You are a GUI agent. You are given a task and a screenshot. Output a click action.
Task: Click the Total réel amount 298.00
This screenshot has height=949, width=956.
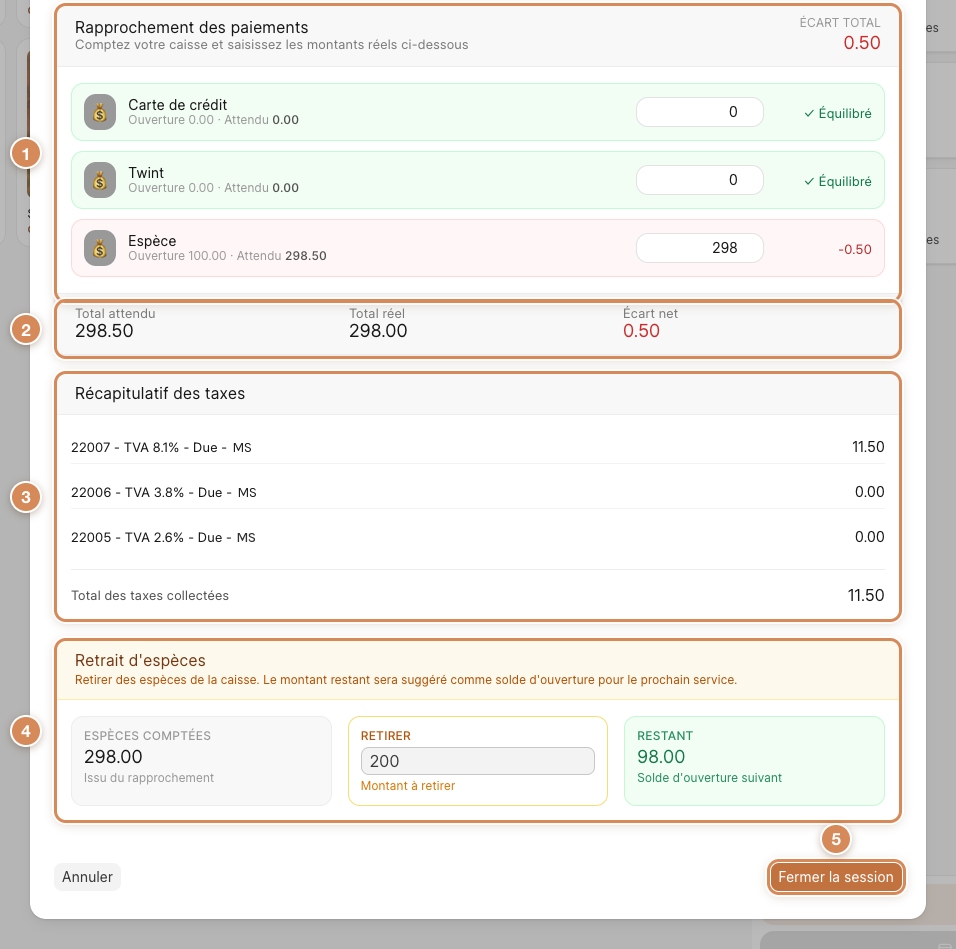click(x=378, y=331)
